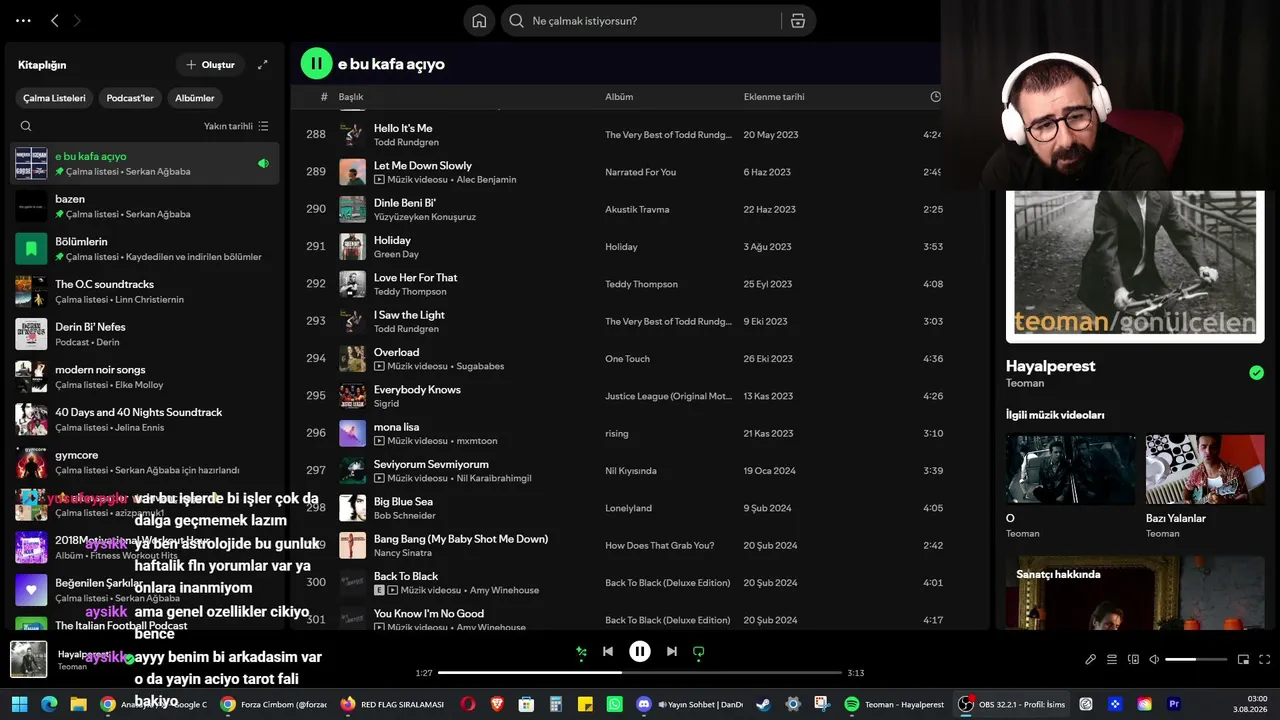Select track 'Dinle Beni Bi''
This screenshot has height=720, width=1280.
coord(405,203)
